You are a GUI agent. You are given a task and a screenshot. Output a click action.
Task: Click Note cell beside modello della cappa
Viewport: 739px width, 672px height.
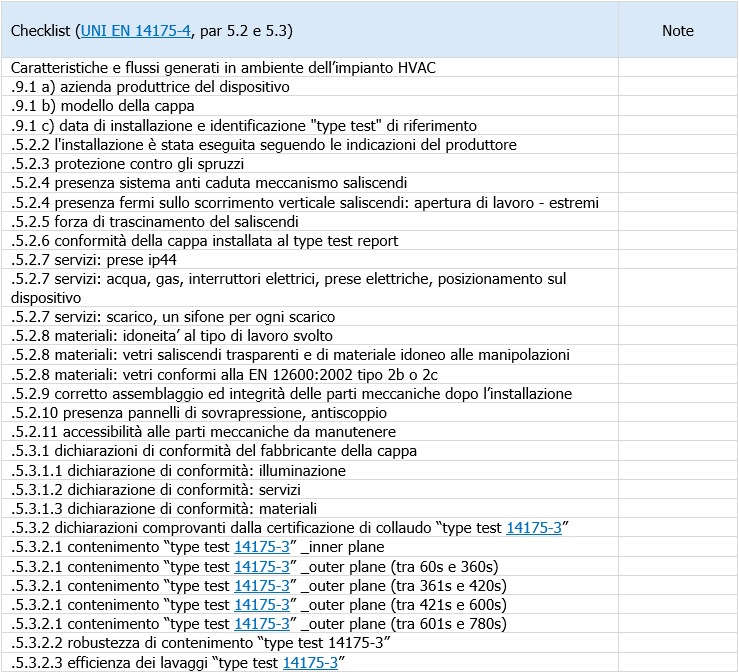677,106
